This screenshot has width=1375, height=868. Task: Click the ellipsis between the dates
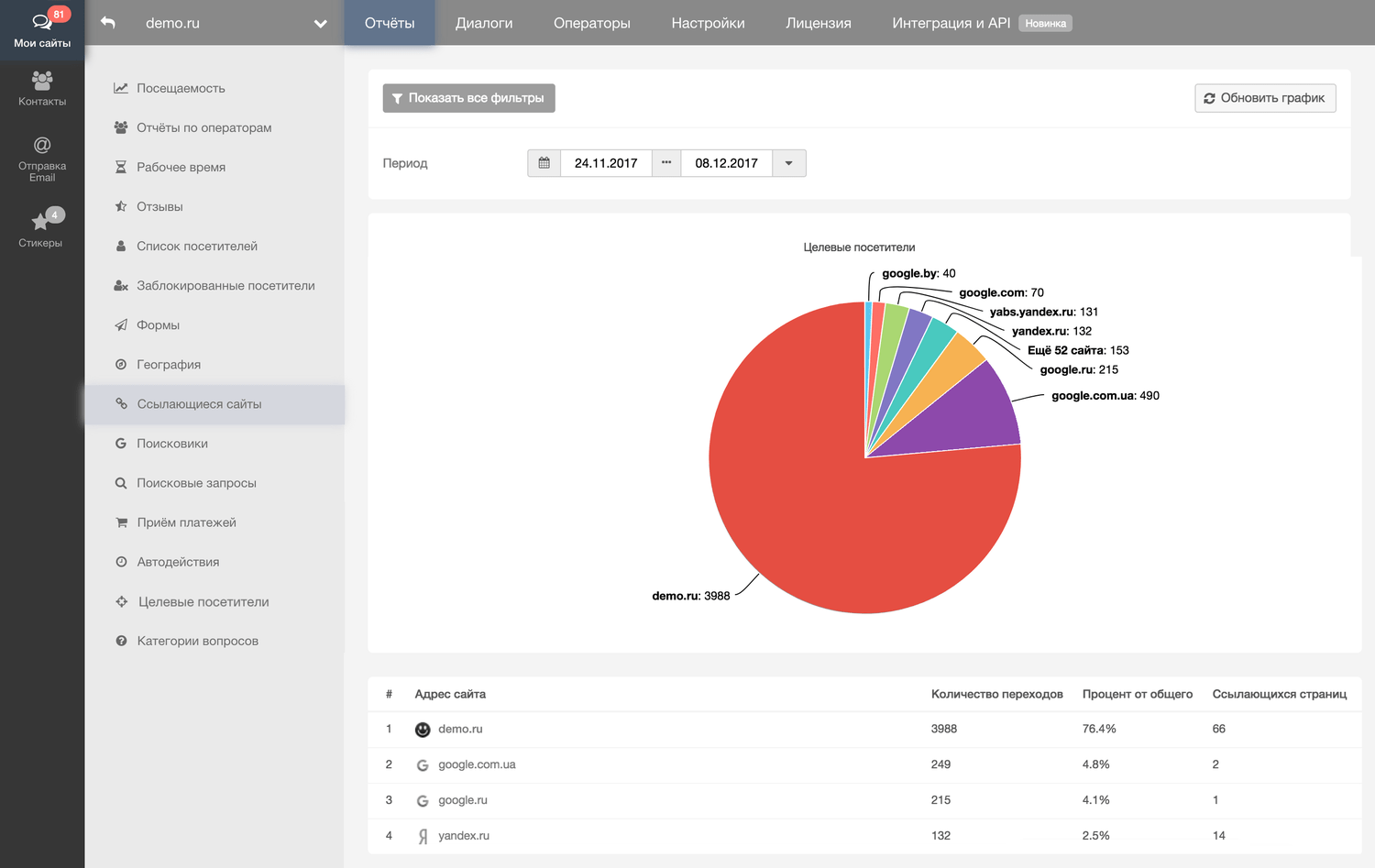666,163
